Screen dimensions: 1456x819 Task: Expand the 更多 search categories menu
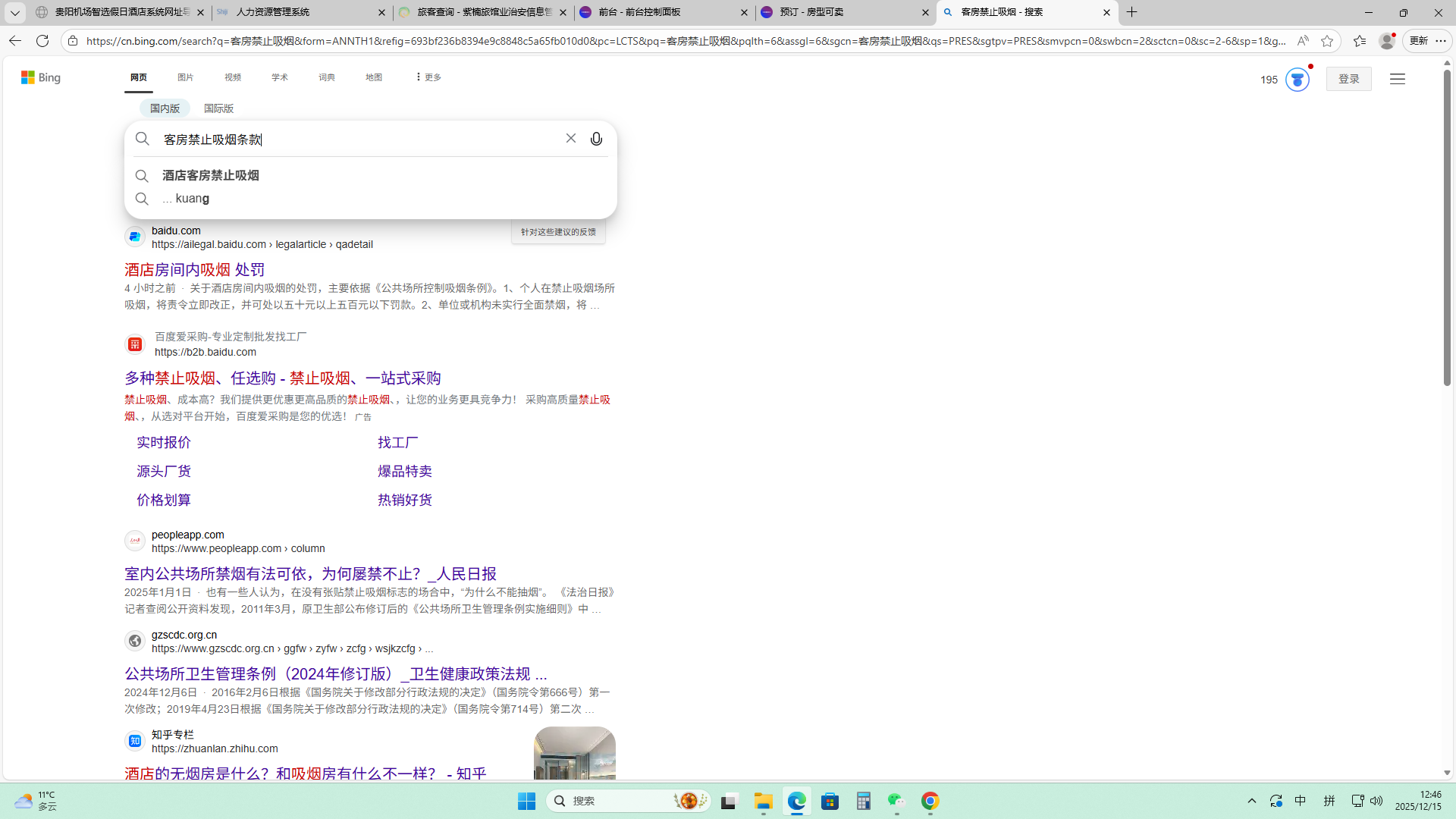click(428, 77)
